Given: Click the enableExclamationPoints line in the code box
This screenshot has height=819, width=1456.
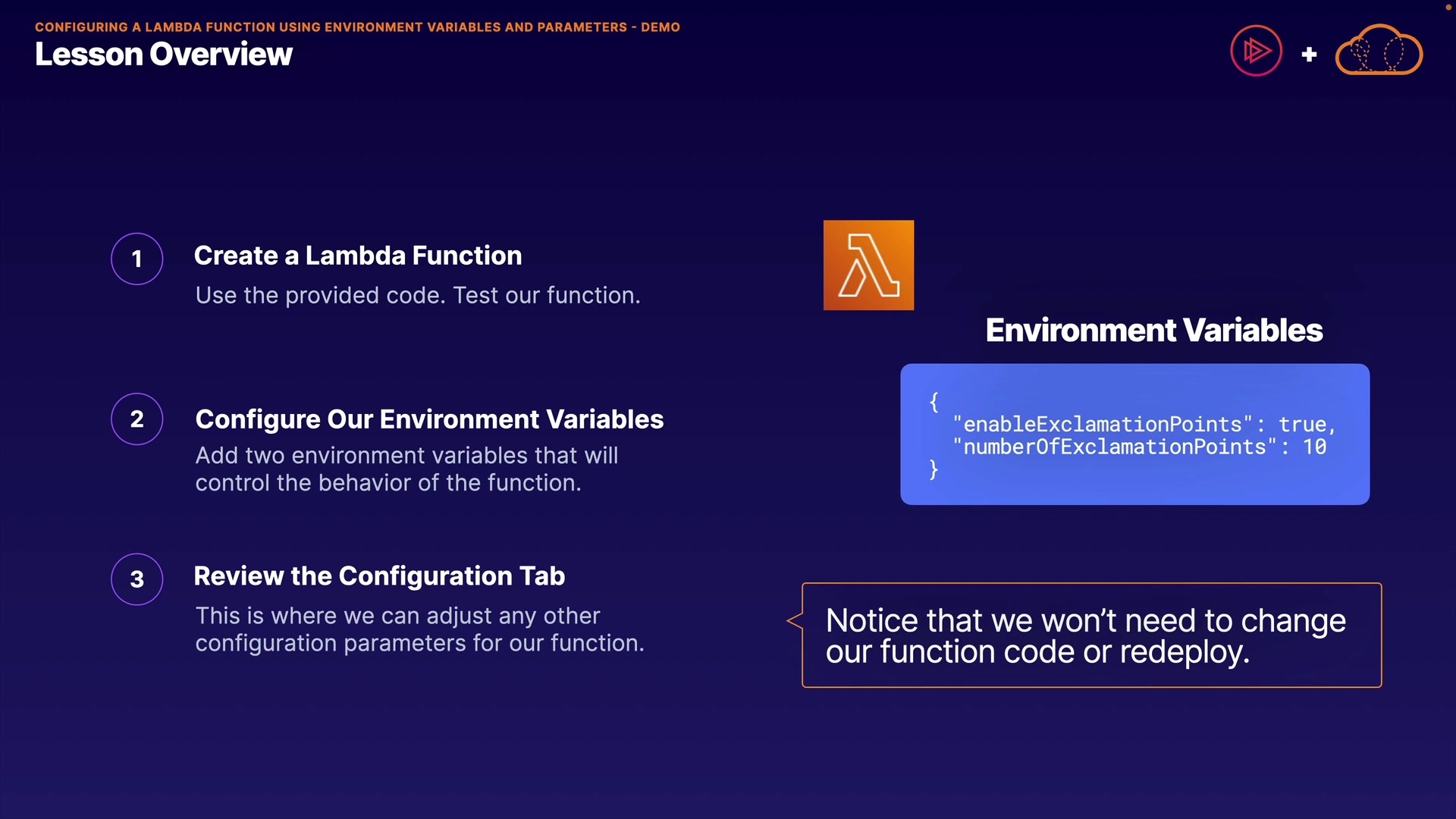Looking at the screenshot, I should (x=1144, y=424).
